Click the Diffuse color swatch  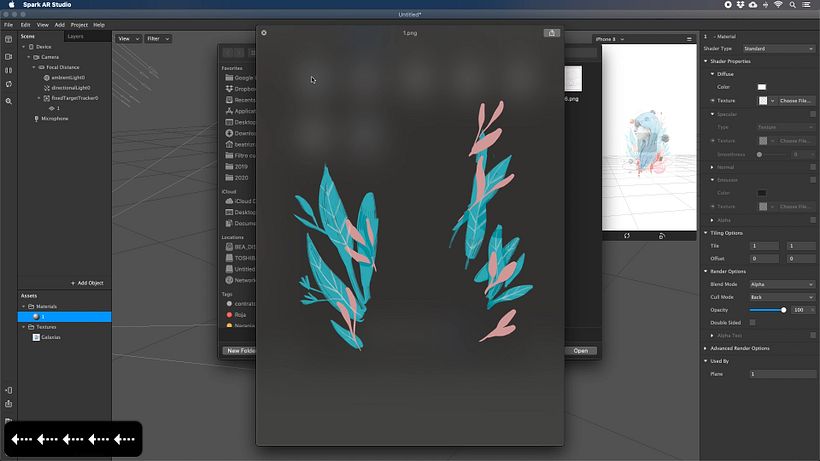point(762,87)
